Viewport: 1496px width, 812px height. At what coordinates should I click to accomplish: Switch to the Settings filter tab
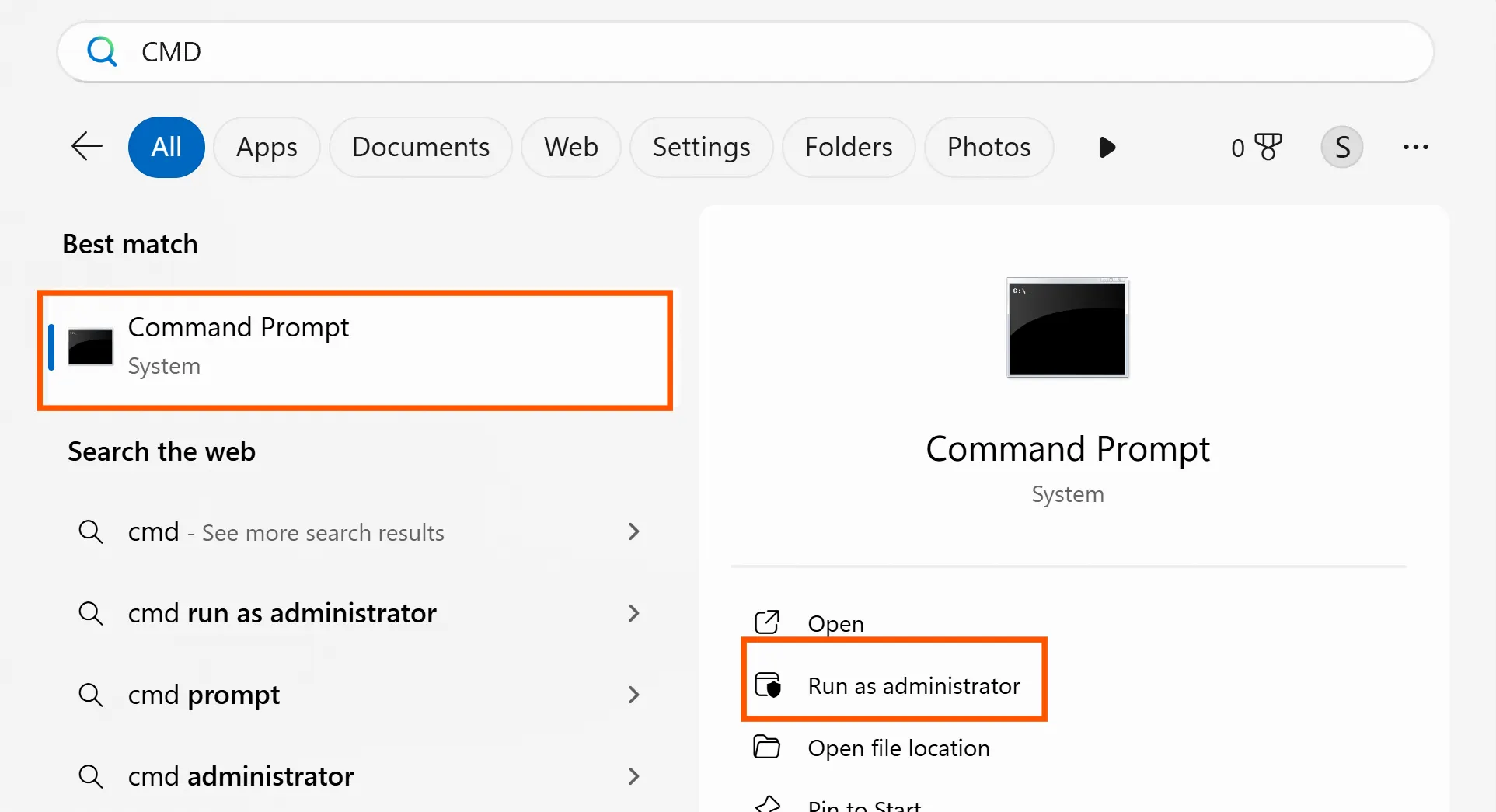[701, 147]
